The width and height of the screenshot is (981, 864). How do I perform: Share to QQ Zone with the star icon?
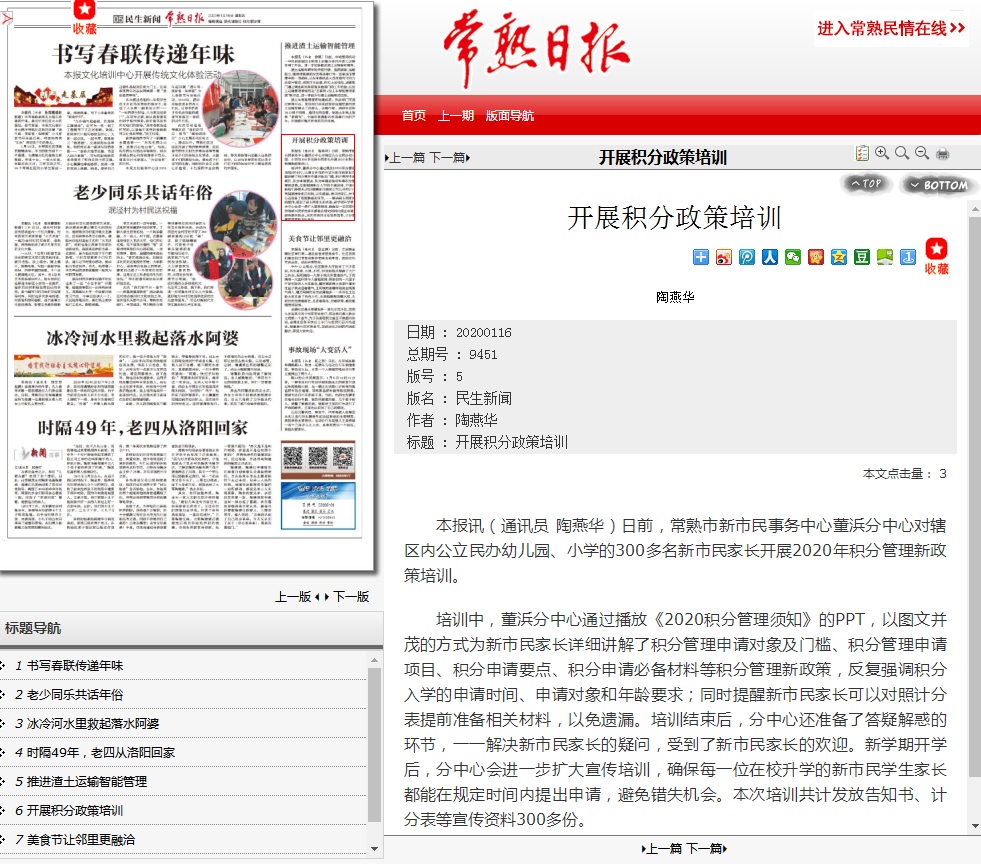click(839, 257)
